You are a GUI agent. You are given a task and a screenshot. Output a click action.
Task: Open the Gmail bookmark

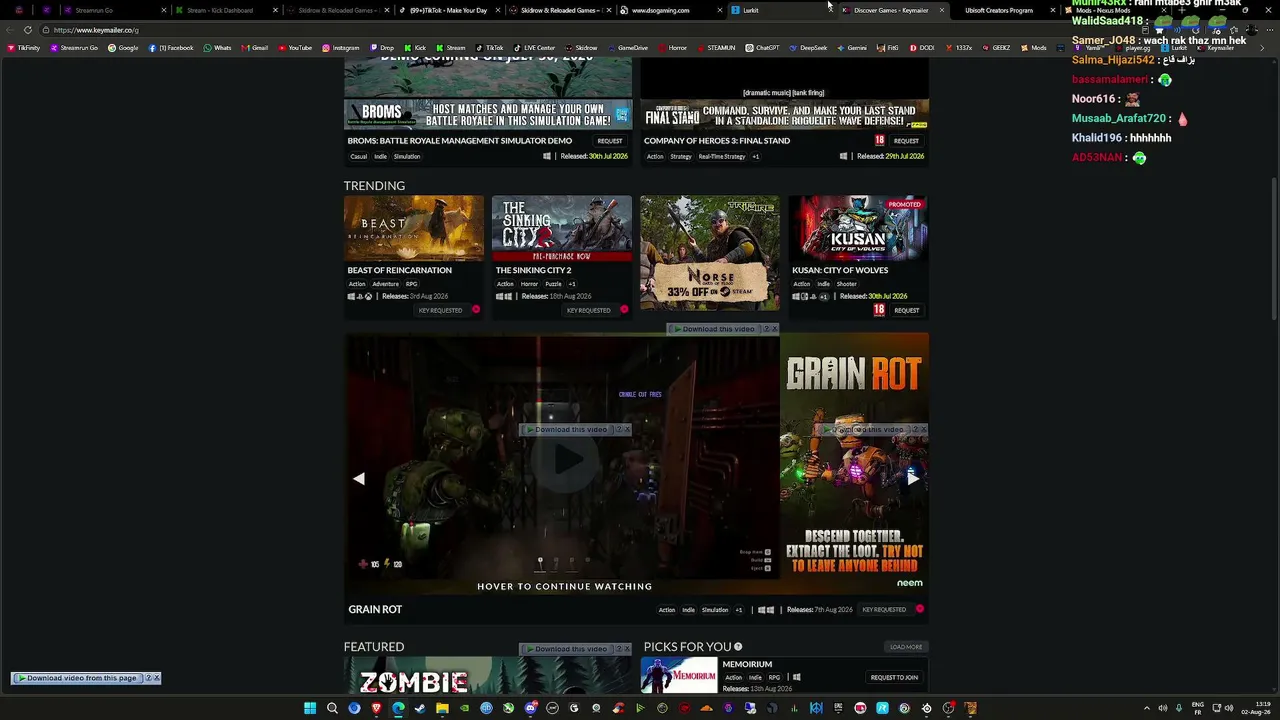[x=254, y=48]
